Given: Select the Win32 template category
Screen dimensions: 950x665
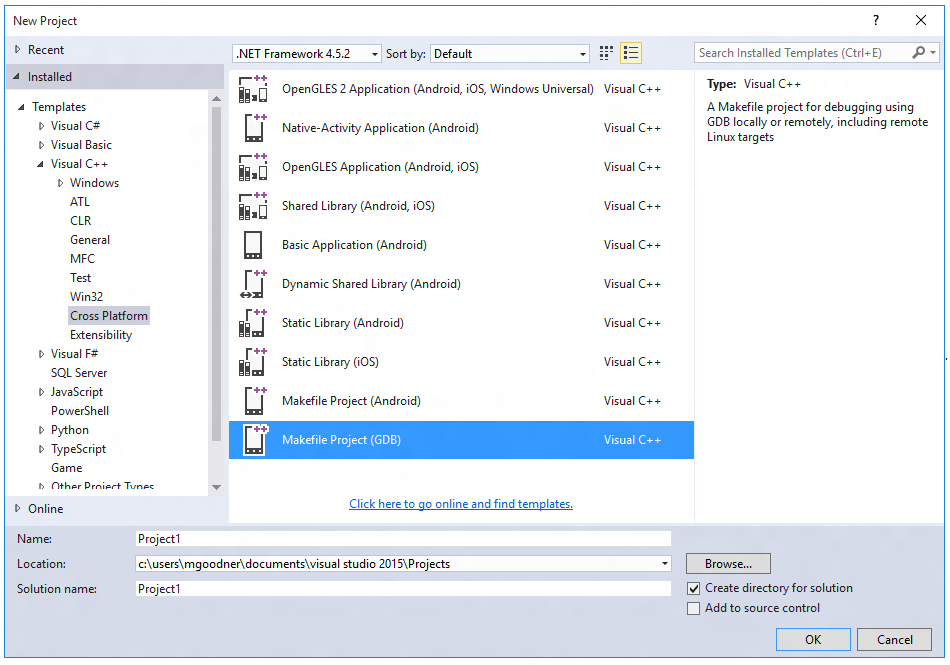Looking at the screenshot, I should (86, 297).
